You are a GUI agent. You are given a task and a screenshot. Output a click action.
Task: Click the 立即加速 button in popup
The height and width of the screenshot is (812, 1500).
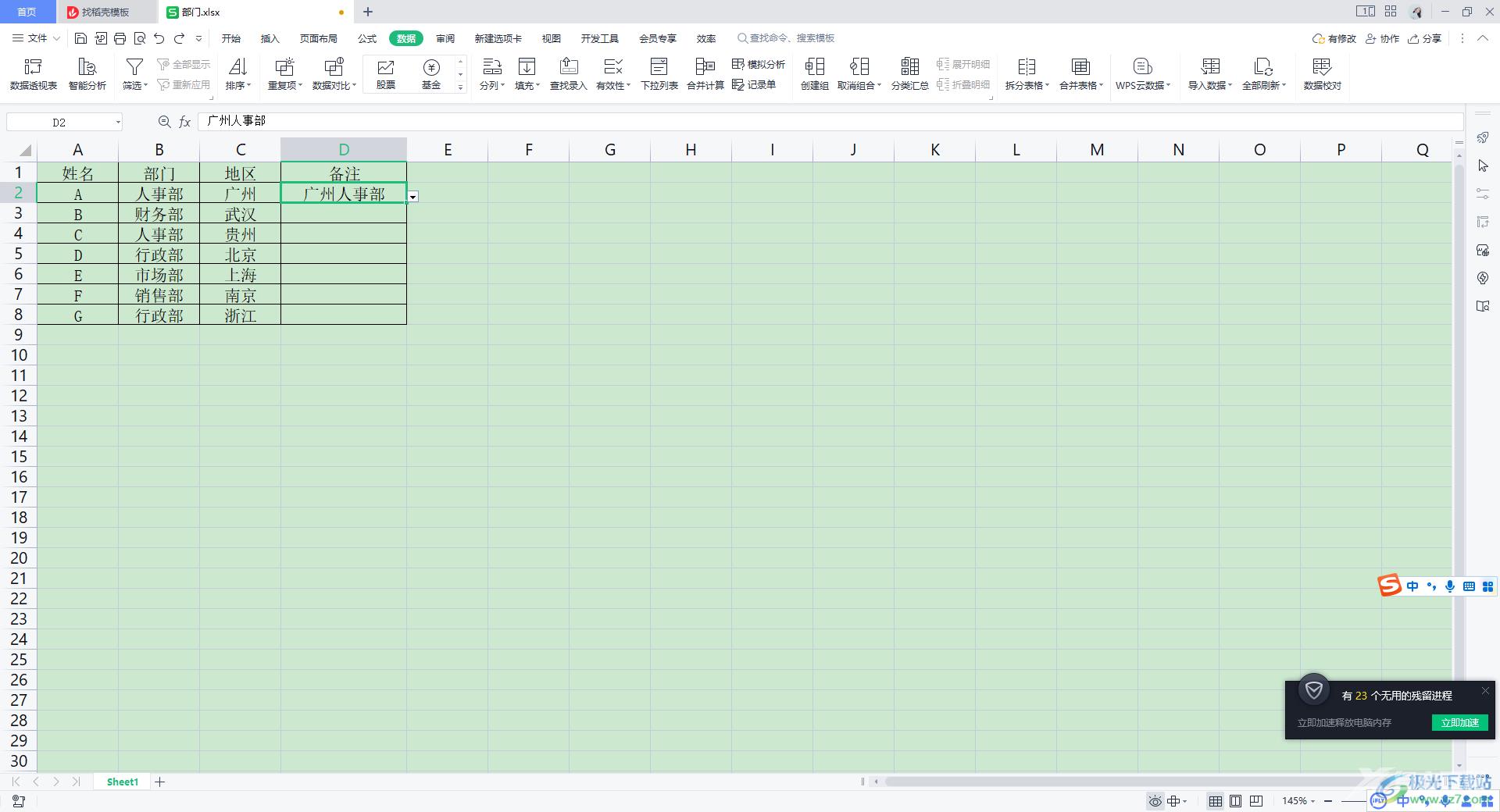(x=1460, y=723)
